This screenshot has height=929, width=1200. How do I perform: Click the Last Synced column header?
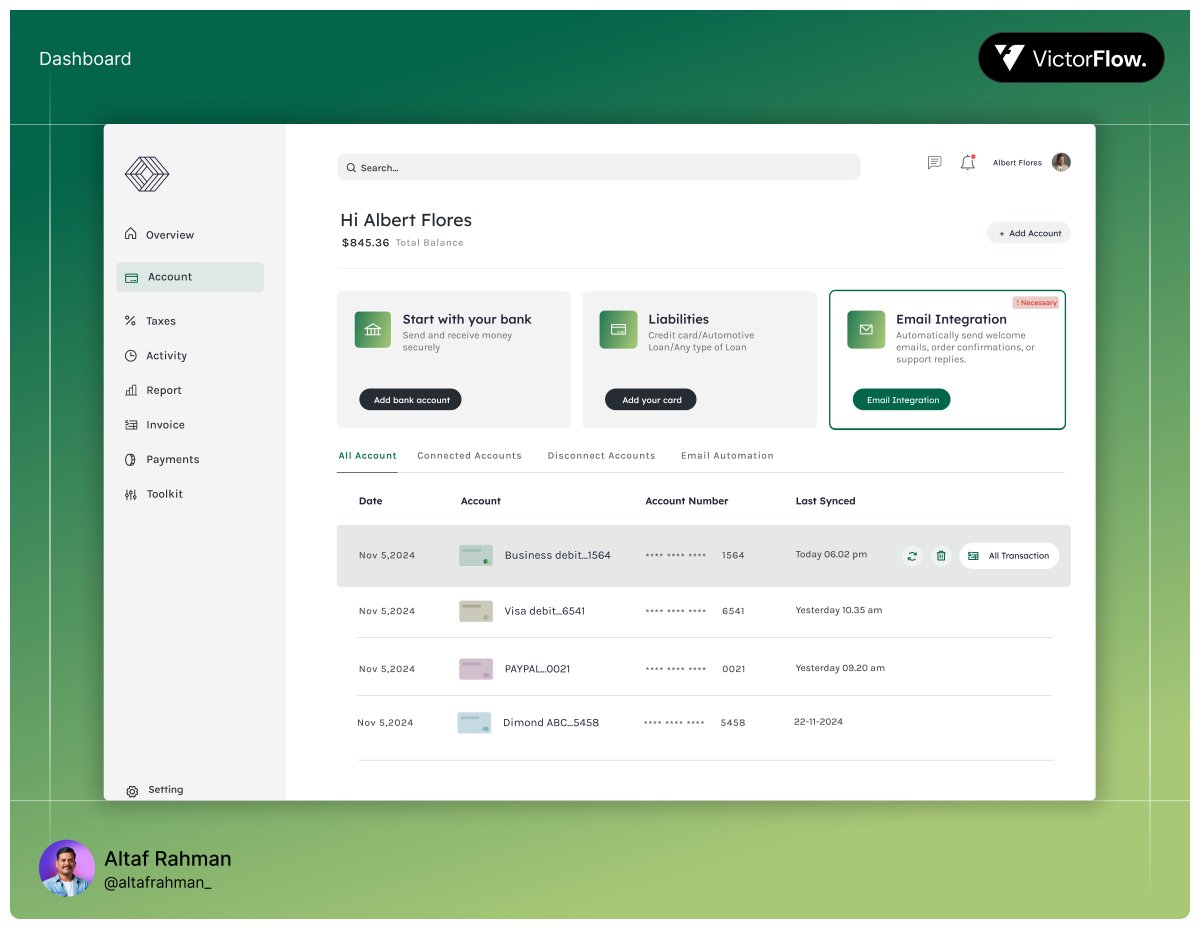[825, 501]
